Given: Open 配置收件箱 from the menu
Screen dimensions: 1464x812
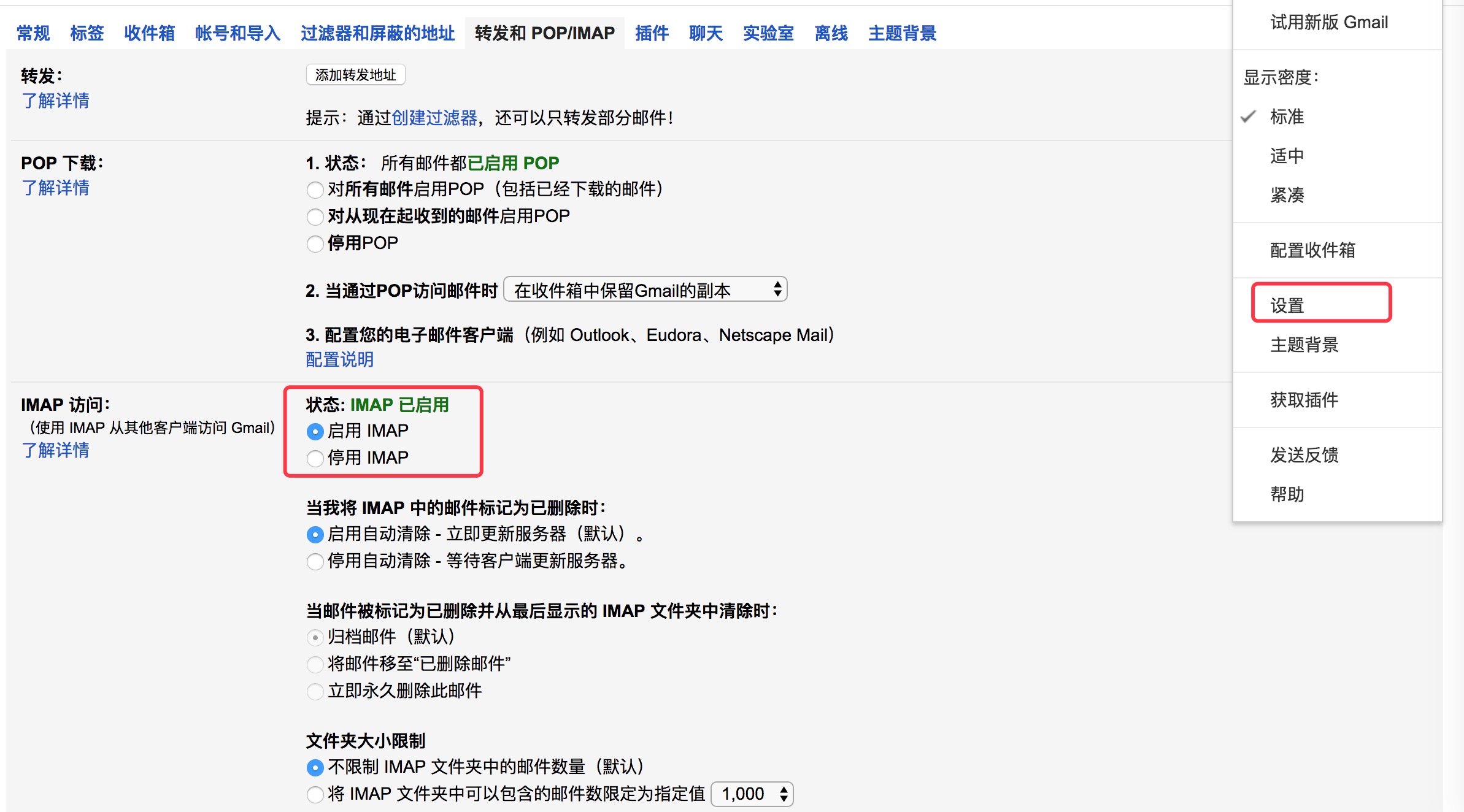Looking at the screenshot, I should tap(1314, 250).
